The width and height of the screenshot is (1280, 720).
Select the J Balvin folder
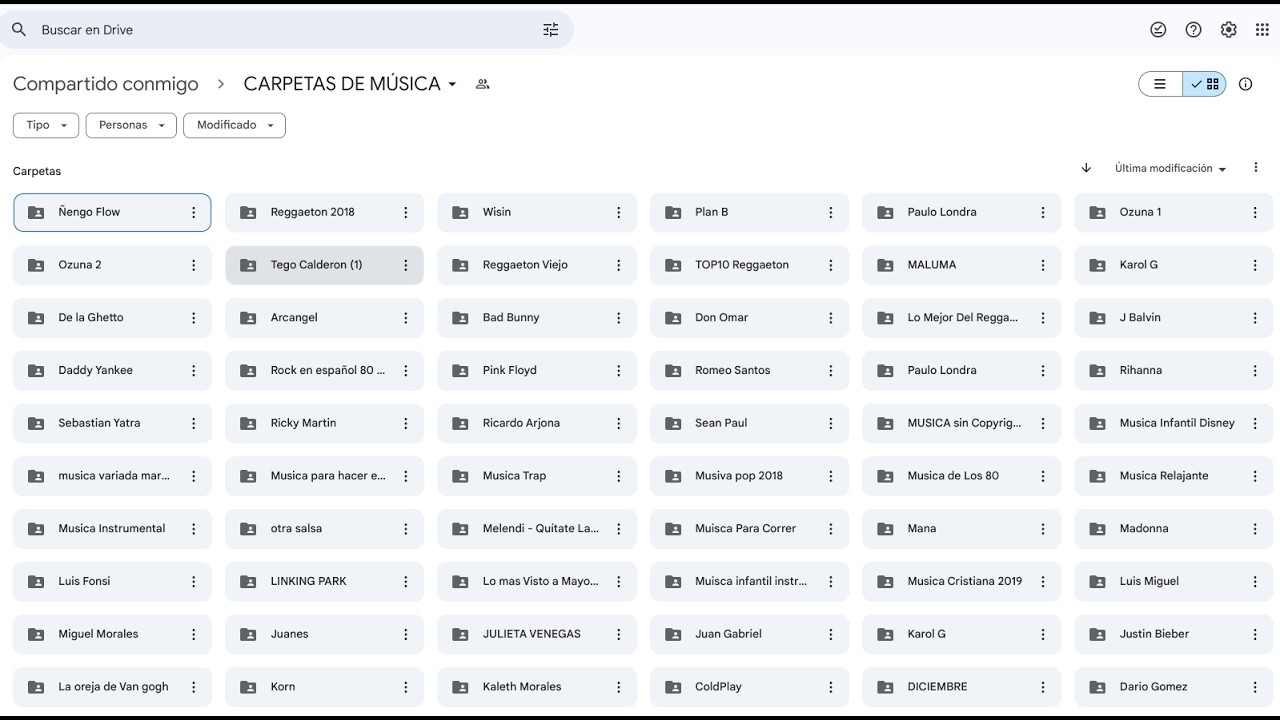pos(1174,318)
